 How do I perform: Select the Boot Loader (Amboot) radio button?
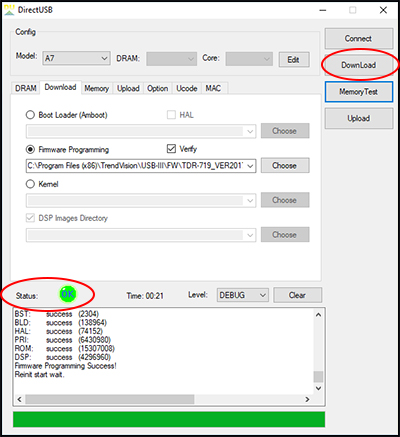click(x=30, y=115)
